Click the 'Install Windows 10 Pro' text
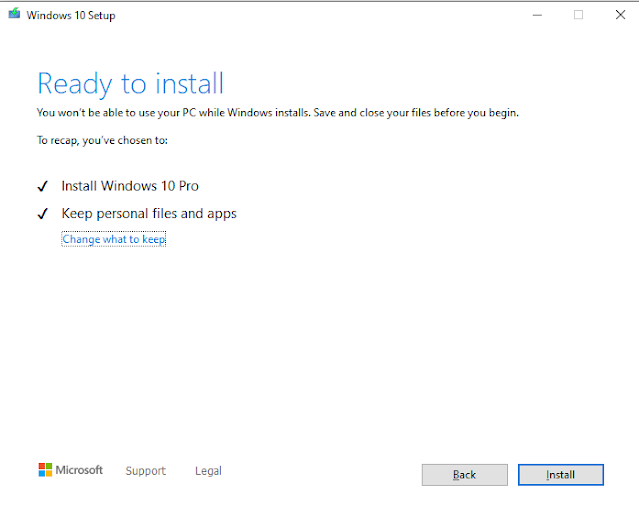Screen dimensions: 639x506 pos(130,186)
